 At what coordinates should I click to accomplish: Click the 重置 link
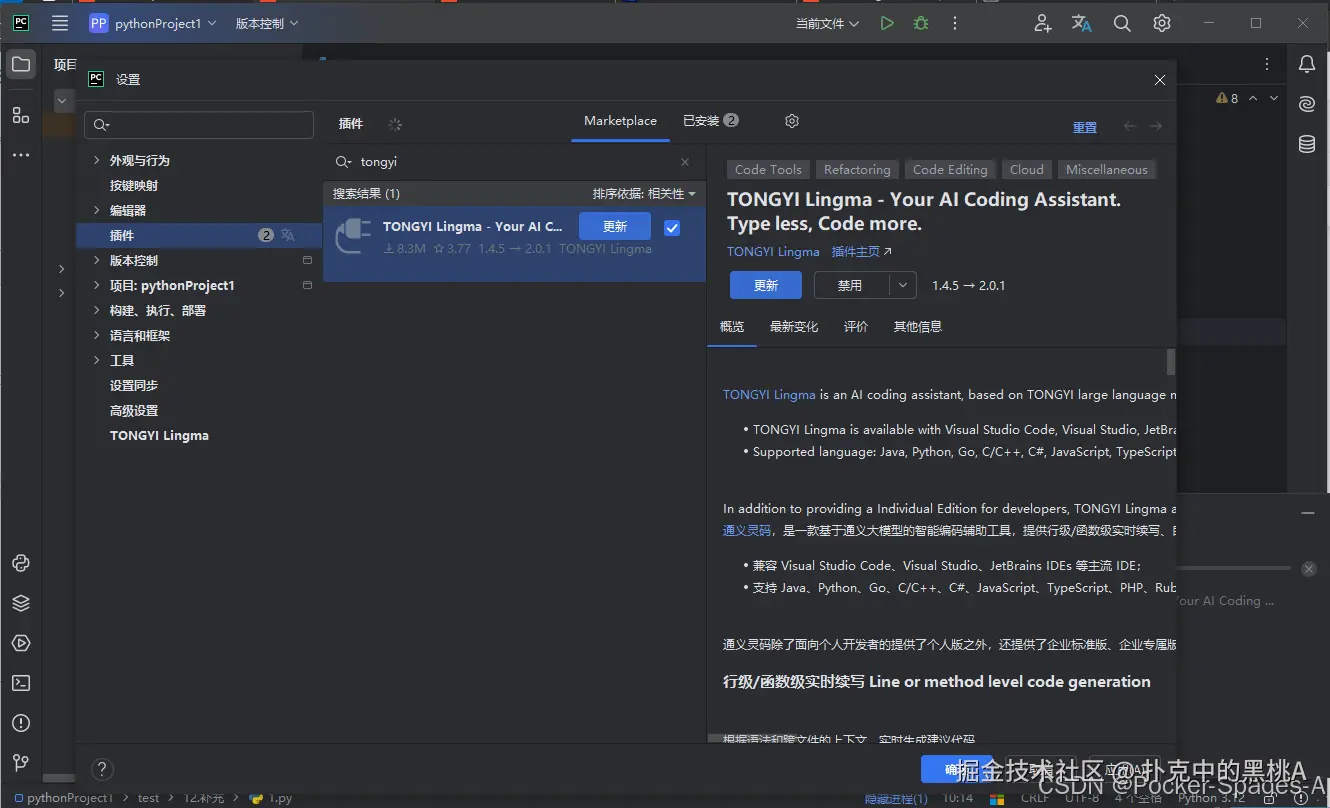1085,127
